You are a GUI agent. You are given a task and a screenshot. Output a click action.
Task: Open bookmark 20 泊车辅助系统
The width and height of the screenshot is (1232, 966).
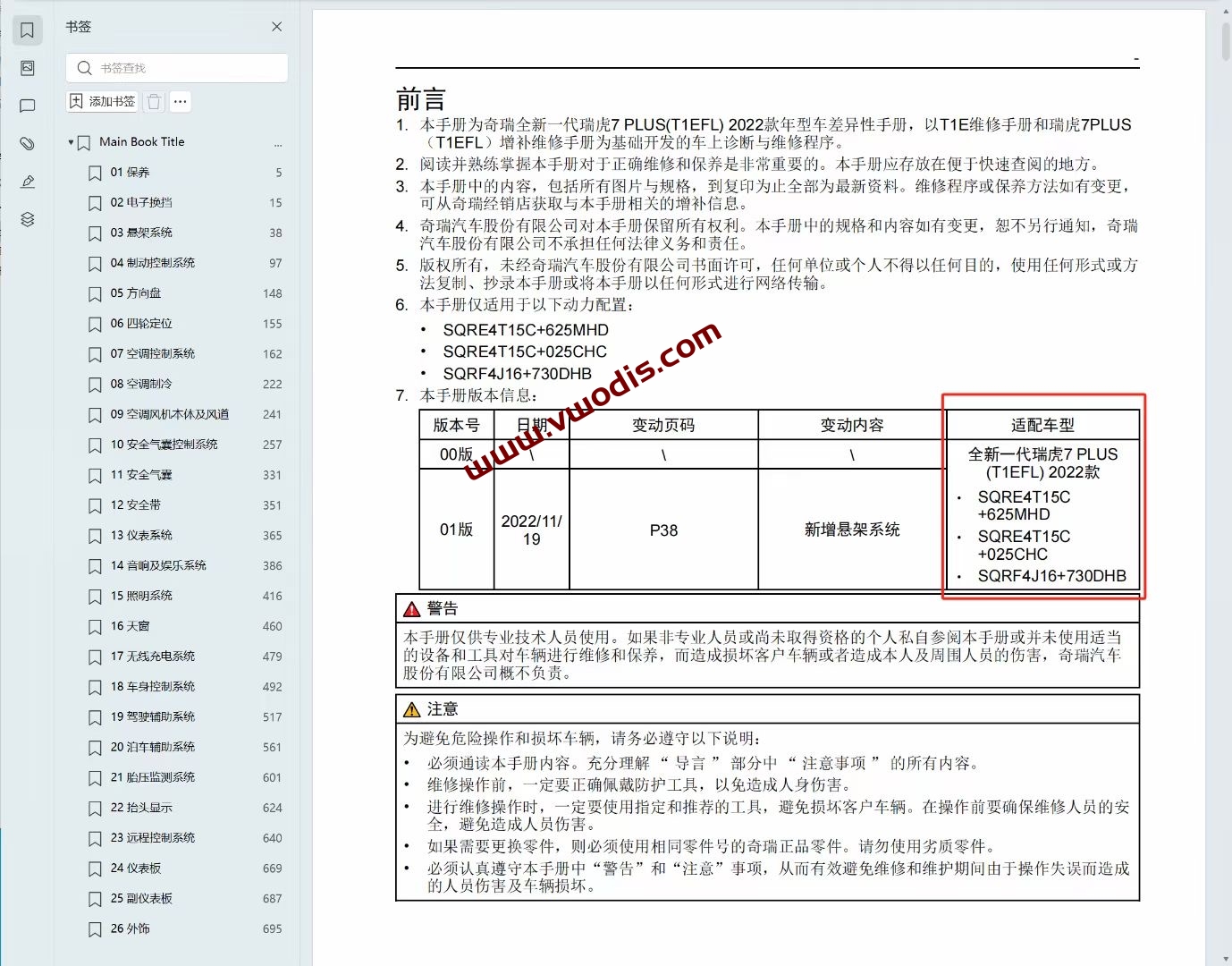(153, 747)
